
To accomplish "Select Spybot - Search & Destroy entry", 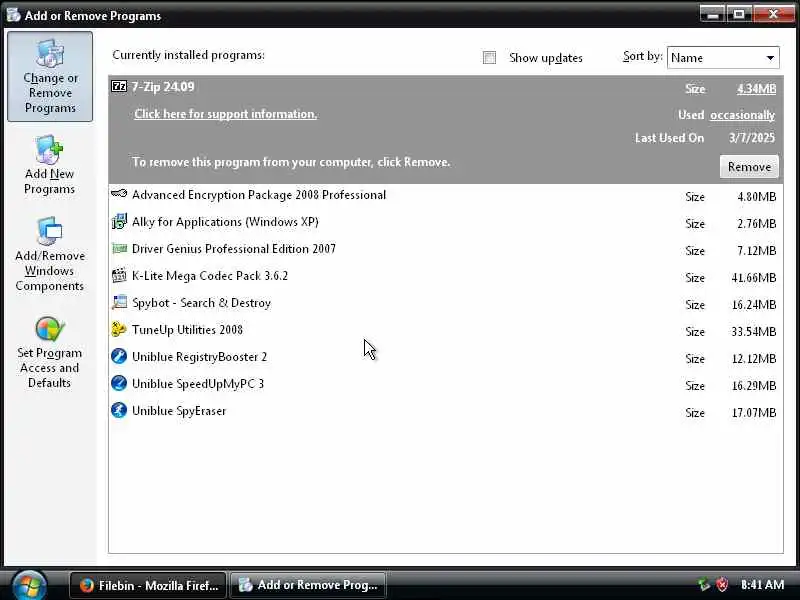I will (445, 304).
